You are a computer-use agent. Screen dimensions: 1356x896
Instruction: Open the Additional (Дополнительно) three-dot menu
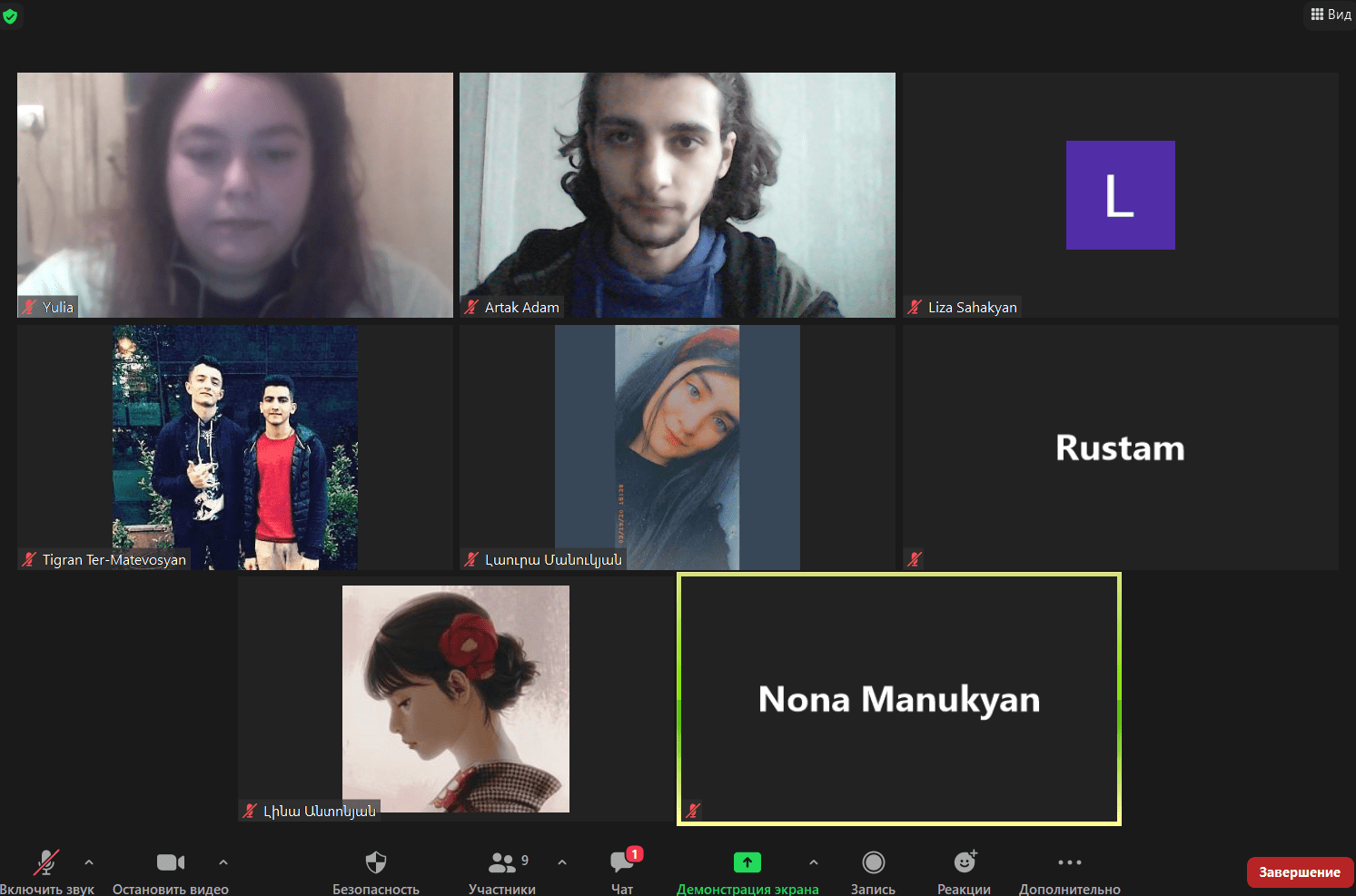(x=1069, y=863)
